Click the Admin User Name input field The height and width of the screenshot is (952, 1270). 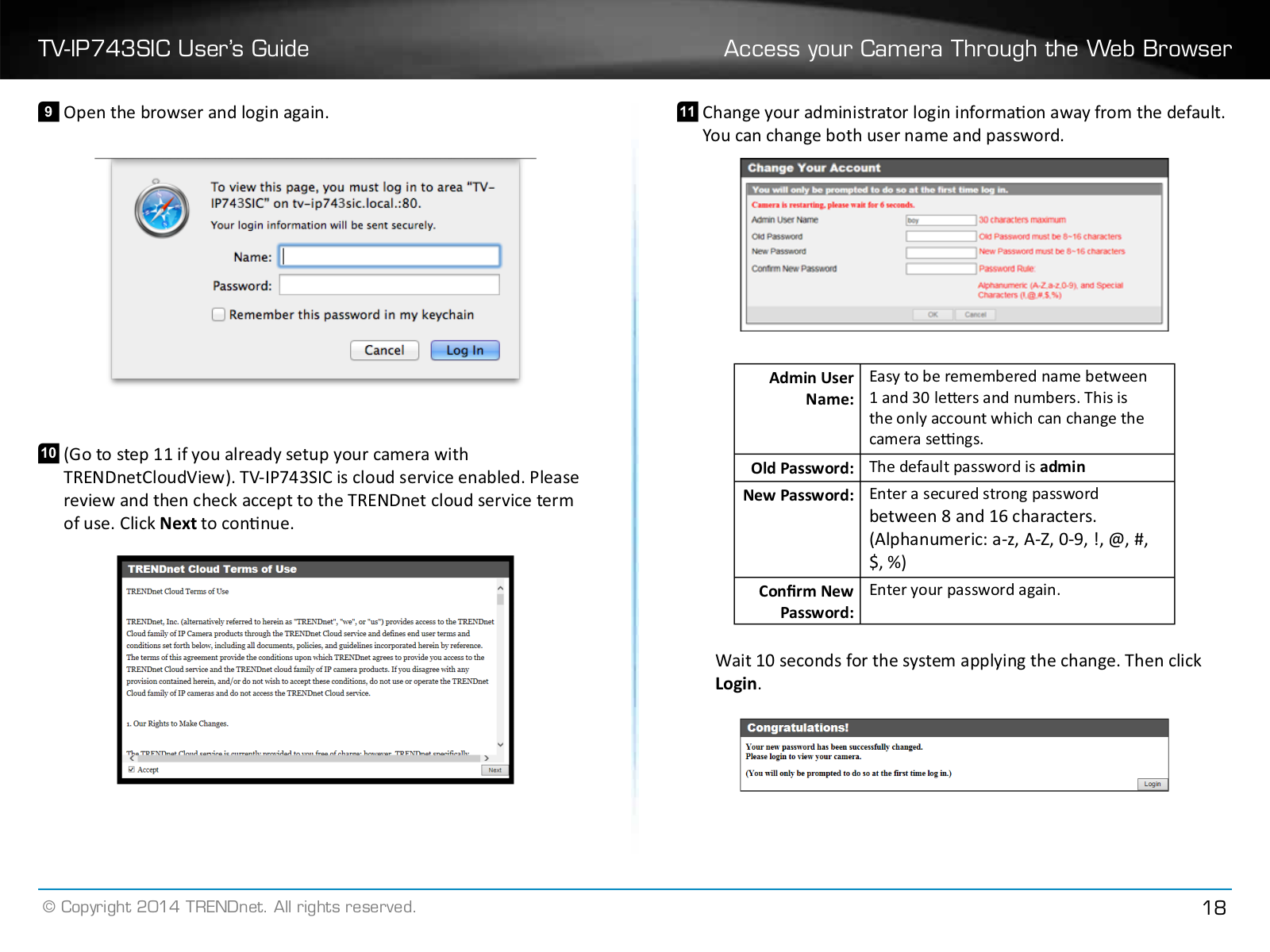tap(941, 220)
